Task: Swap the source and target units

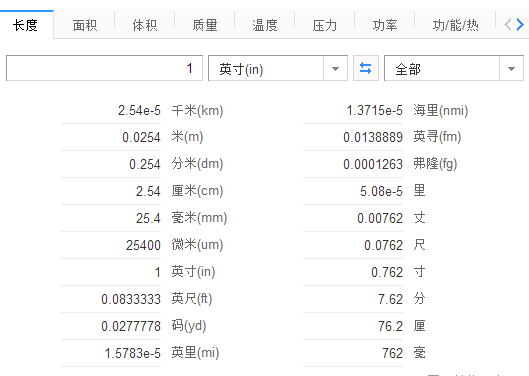Action: [x=366, y=69]
